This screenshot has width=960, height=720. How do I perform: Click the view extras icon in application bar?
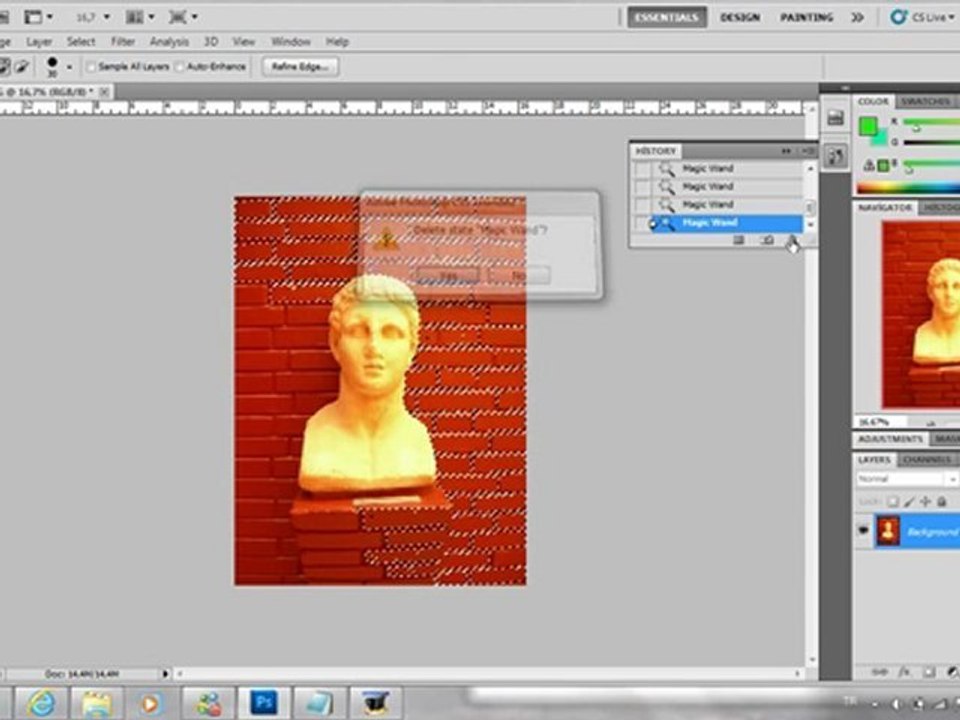tap(32, 17)
